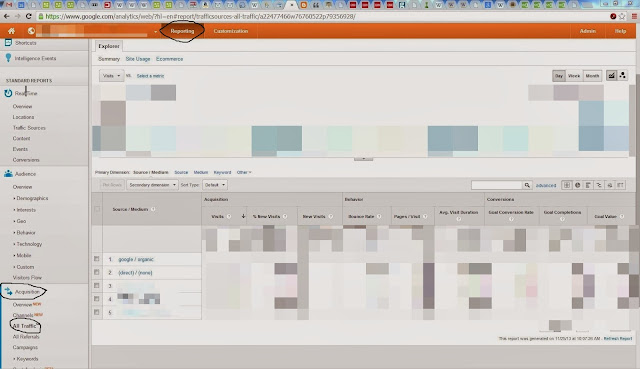Open Intelligence Events in sidebar

36,58
